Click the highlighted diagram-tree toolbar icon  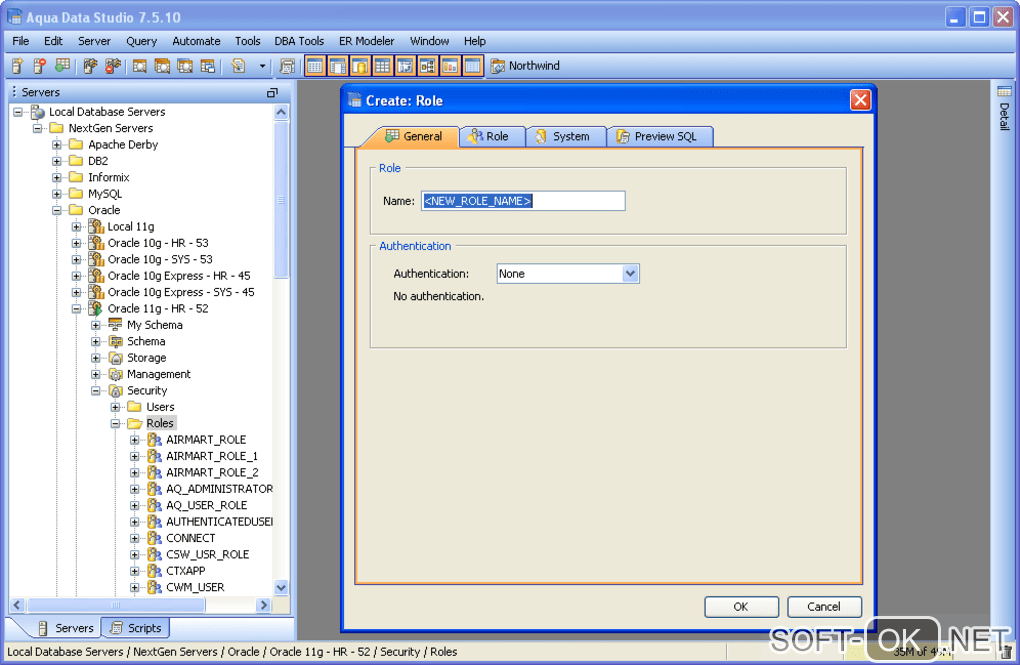coord(427,66)
